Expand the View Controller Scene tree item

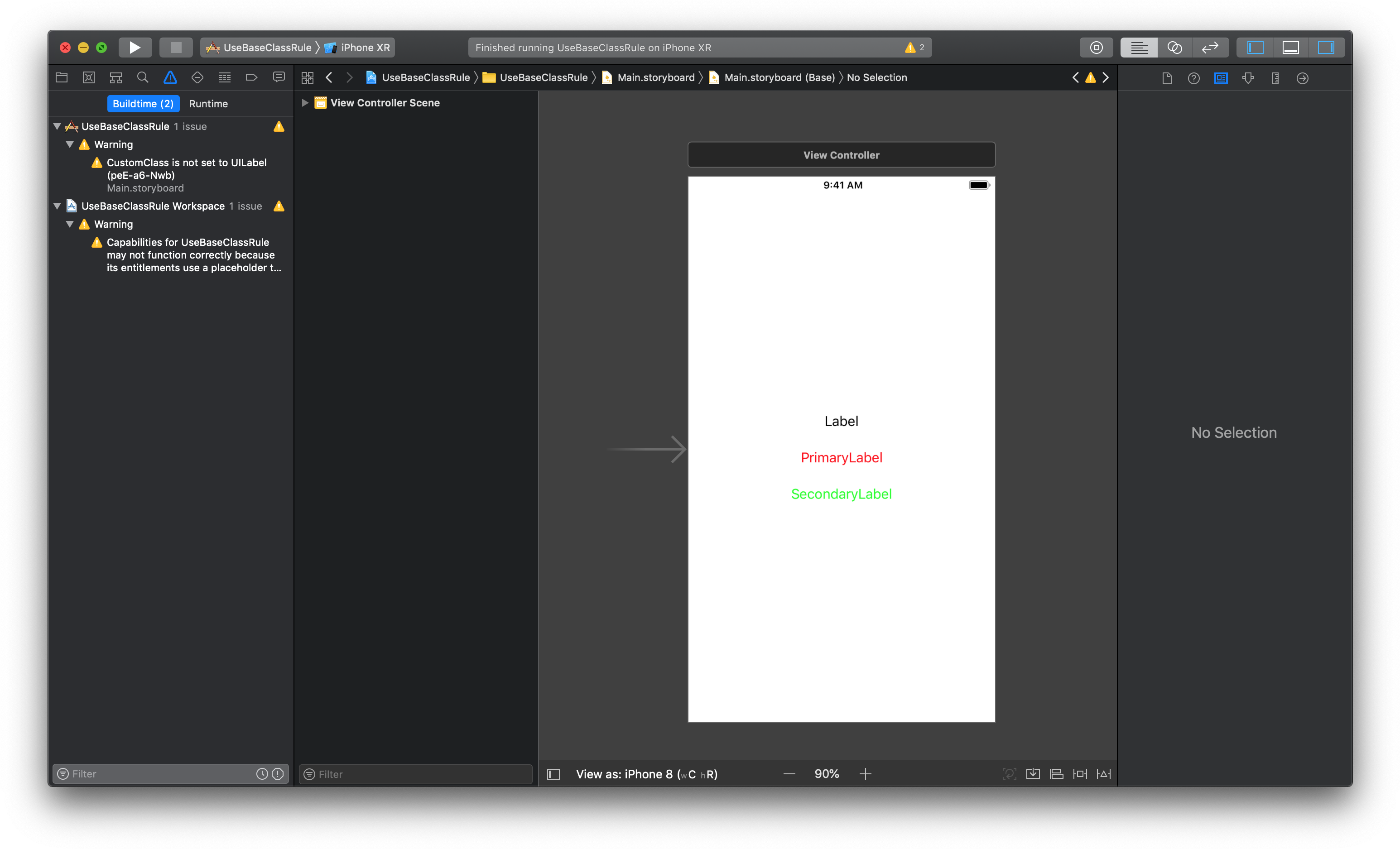coord(305,103)
